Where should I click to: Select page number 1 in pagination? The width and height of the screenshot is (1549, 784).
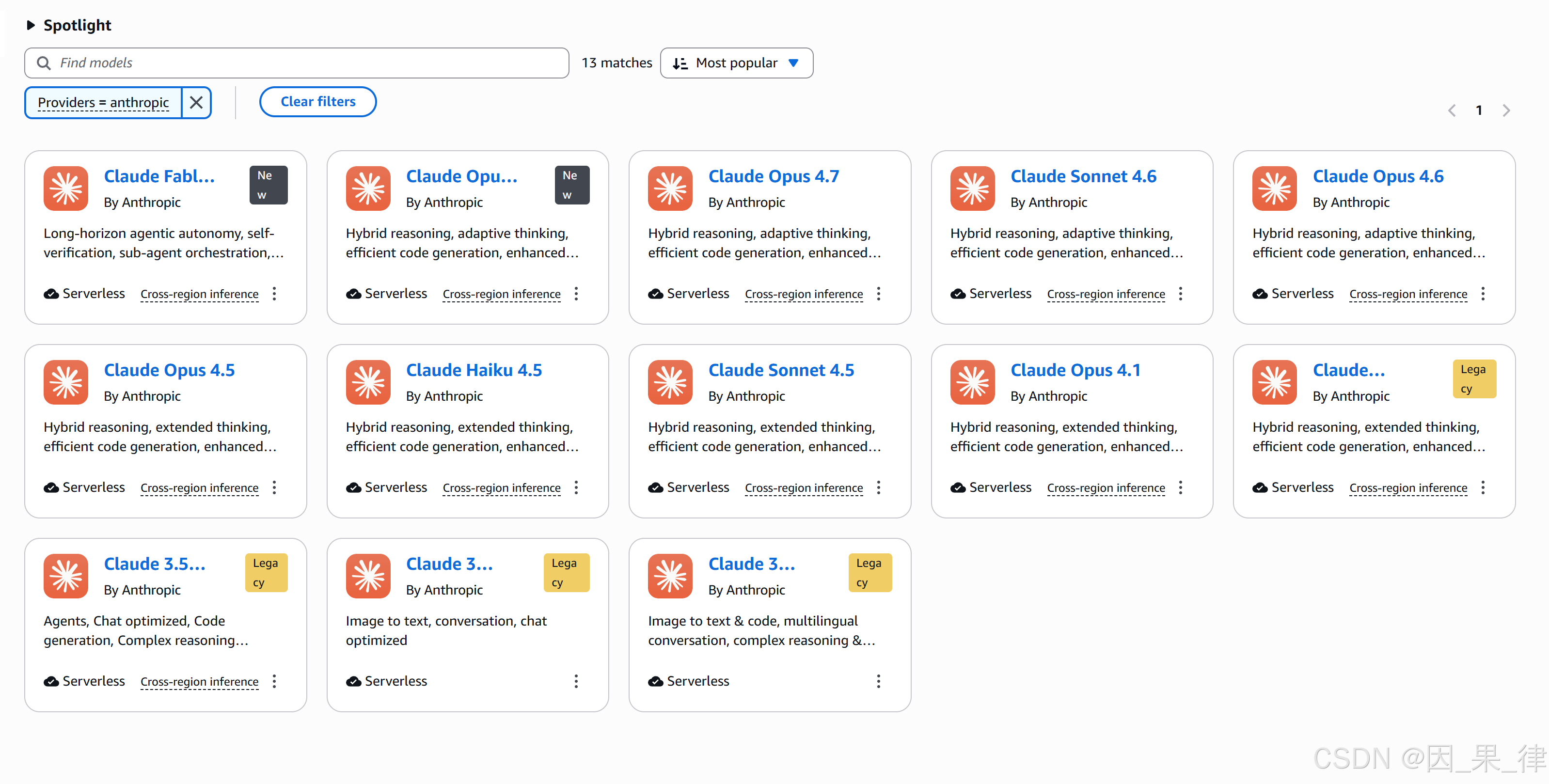pyautogui.click(x=1479, y=110)
